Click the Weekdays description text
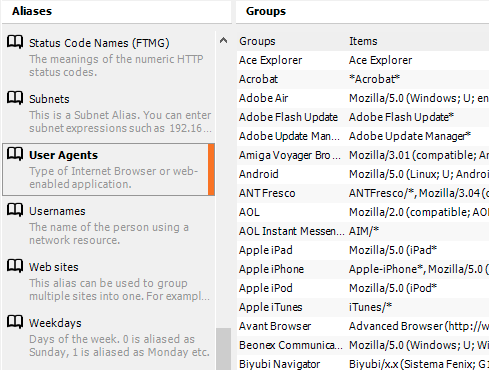489x370 pixels. point(119,346)
